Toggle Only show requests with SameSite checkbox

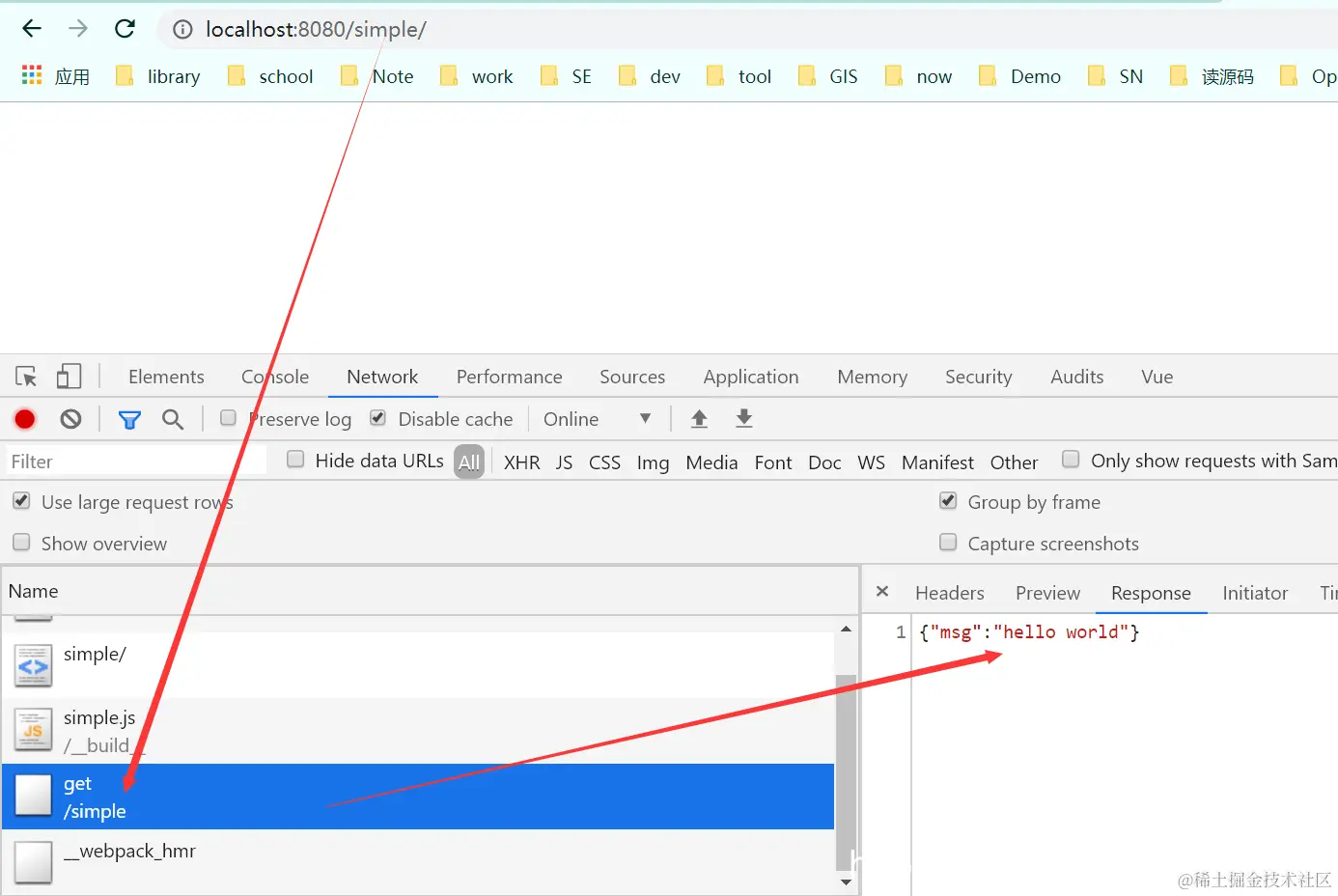click(x=1071, y=460)
